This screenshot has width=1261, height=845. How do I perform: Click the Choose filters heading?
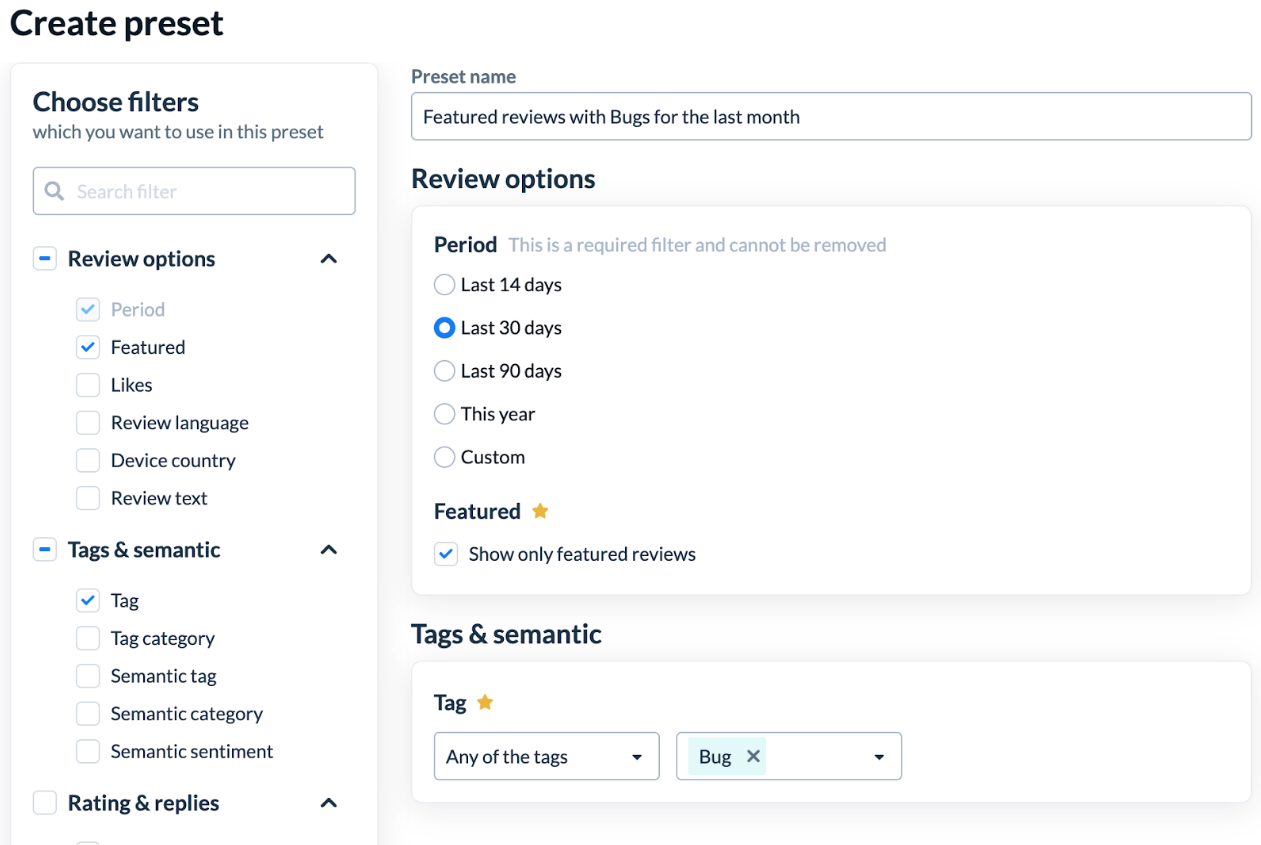tap(116, 102)
